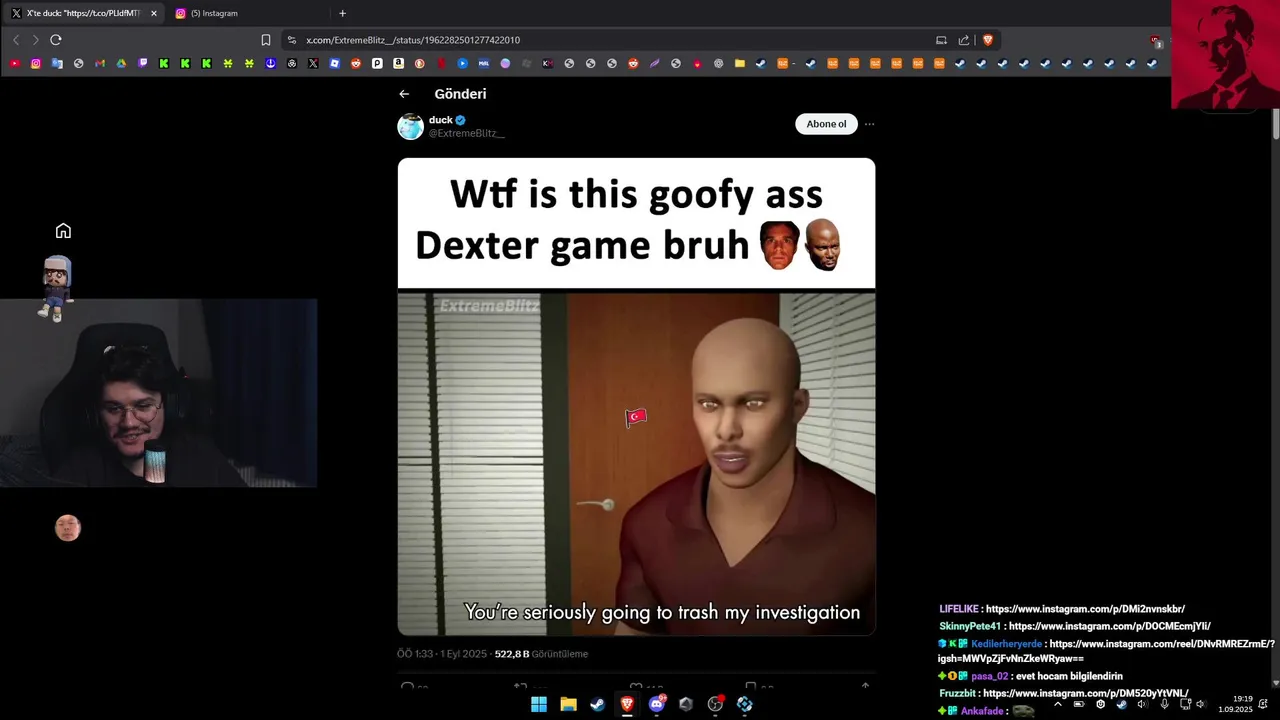Open the Instagram bookmark in bookmarks bar
The width and height of the screenshot is (1280, 720).
pos(36,63)
